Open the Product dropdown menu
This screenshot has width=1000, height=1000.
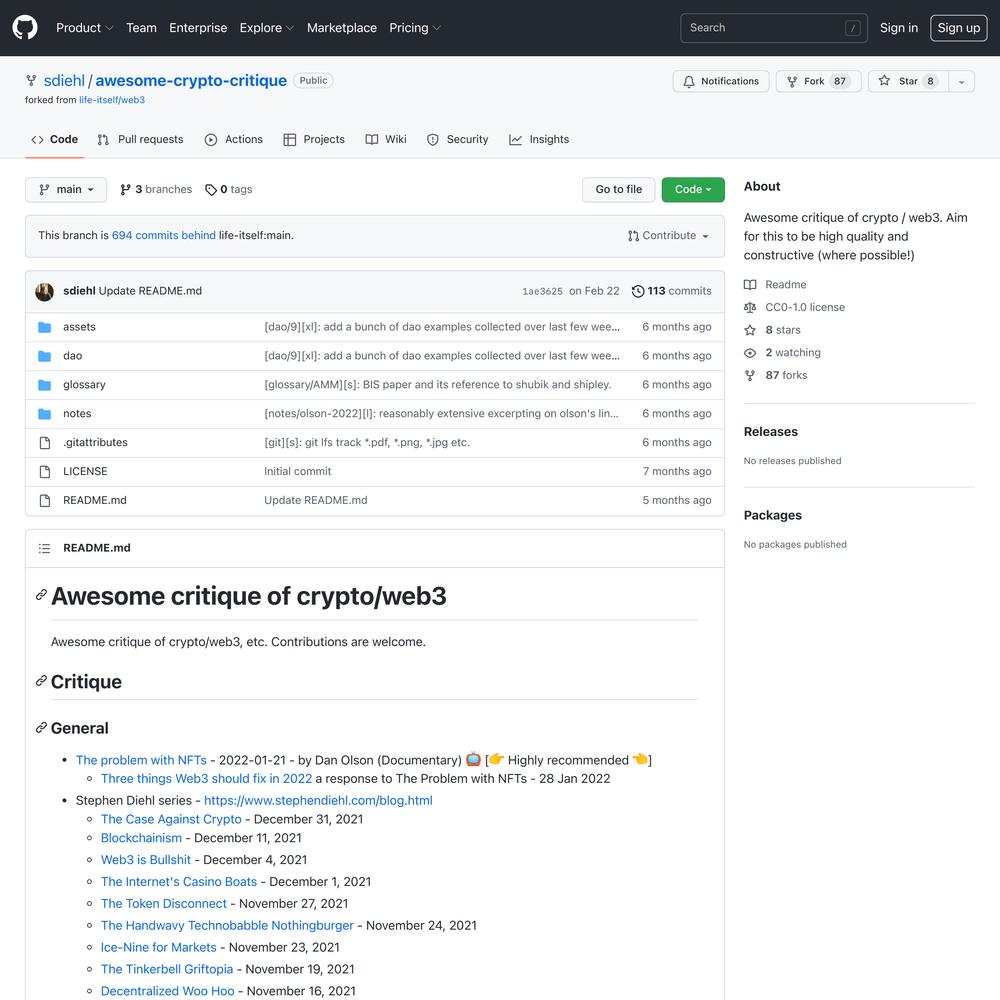tap(84, 28)
